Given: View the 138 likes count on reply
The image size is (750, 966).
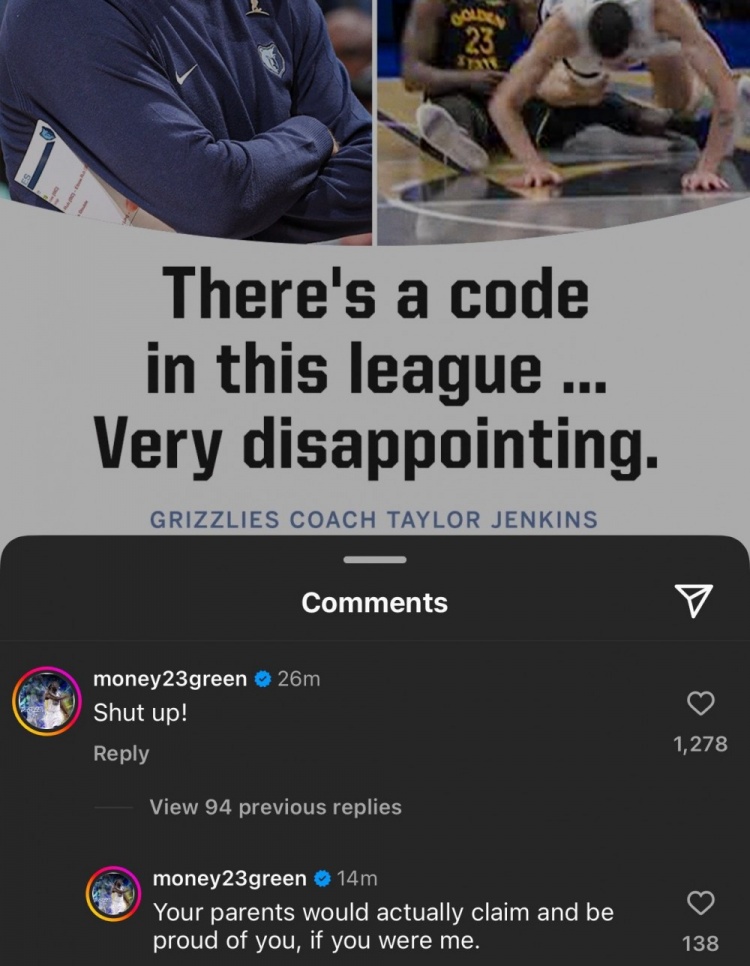Looking at the screenshot, I should (x=701, y=943).
